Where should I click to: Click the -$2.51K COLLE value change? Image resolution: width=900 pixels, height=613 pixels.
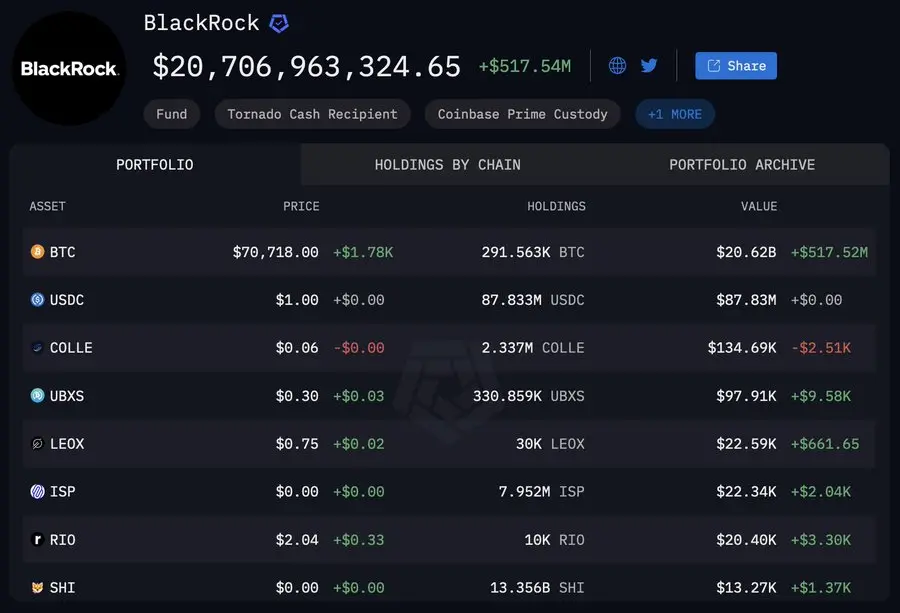coord(821,348)
